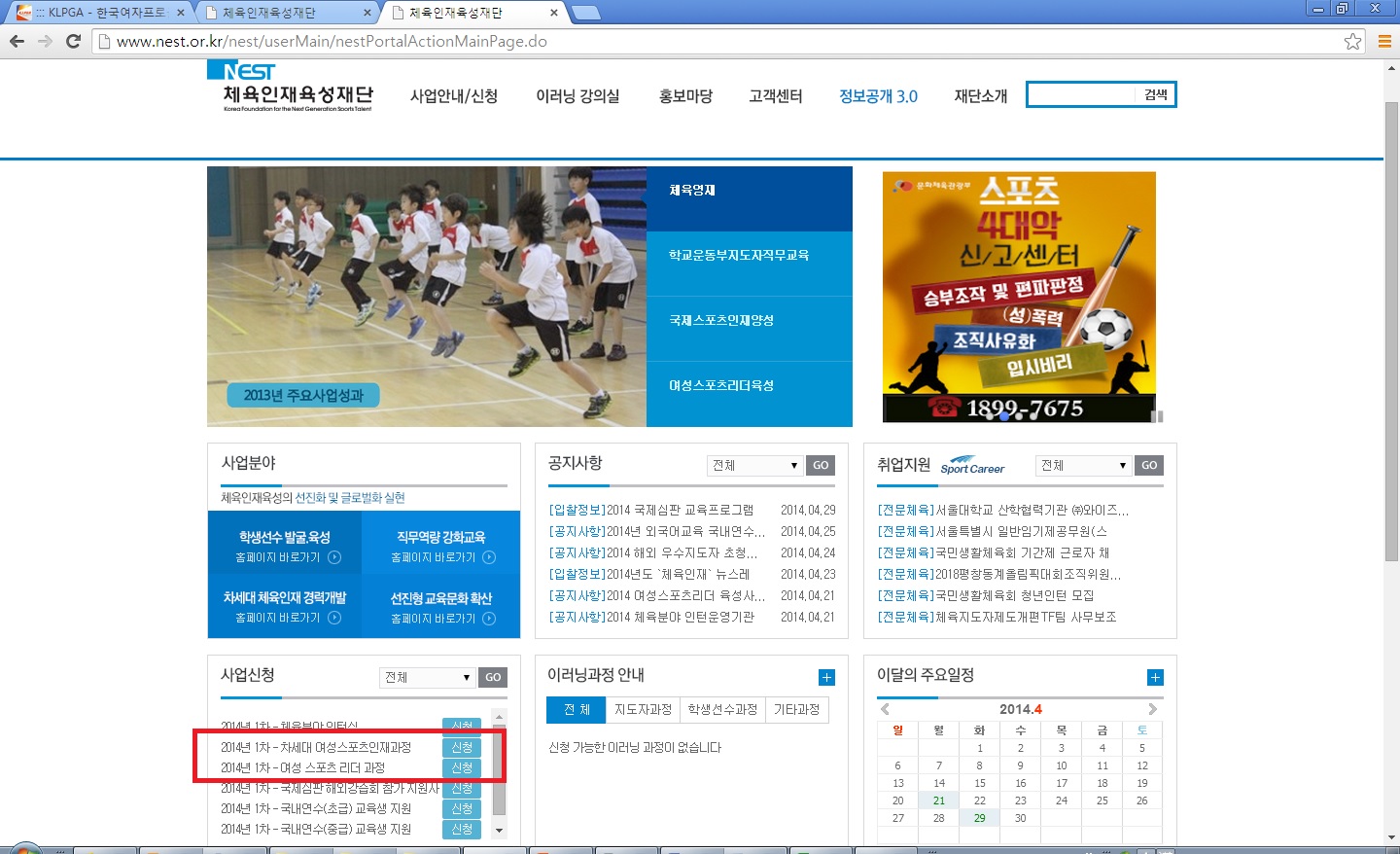Reload the page with the refresh icon
The height and width of the screenshot is (854, 1400).
tap(73, 41)
